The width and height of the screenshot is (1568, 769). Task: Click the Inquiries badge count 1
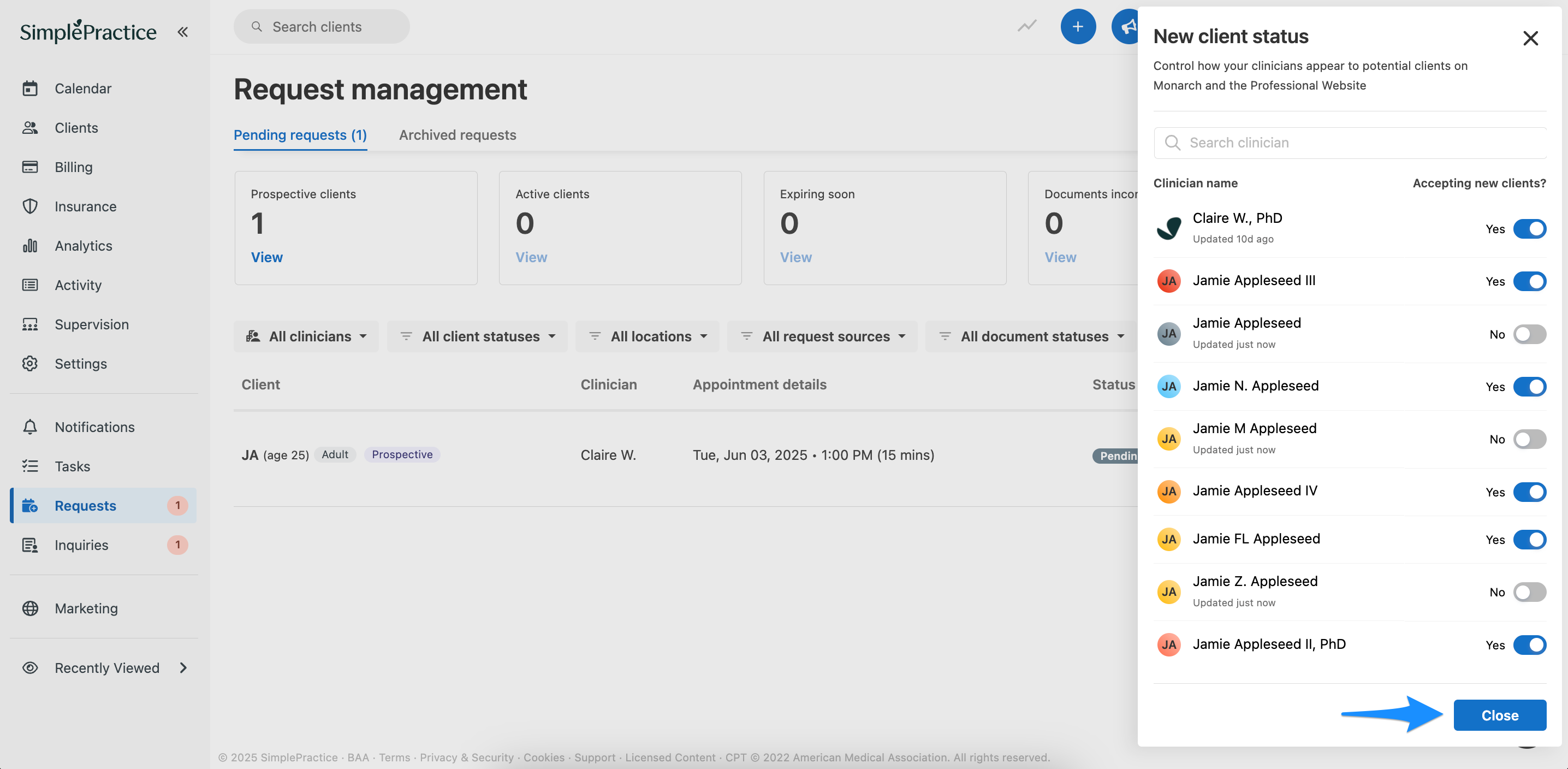[x=178, y=545]
